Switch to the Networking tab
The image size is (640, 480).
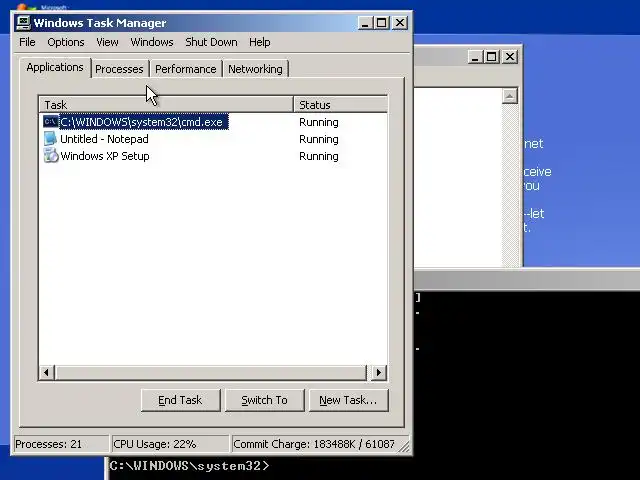[x=256, y=69]
